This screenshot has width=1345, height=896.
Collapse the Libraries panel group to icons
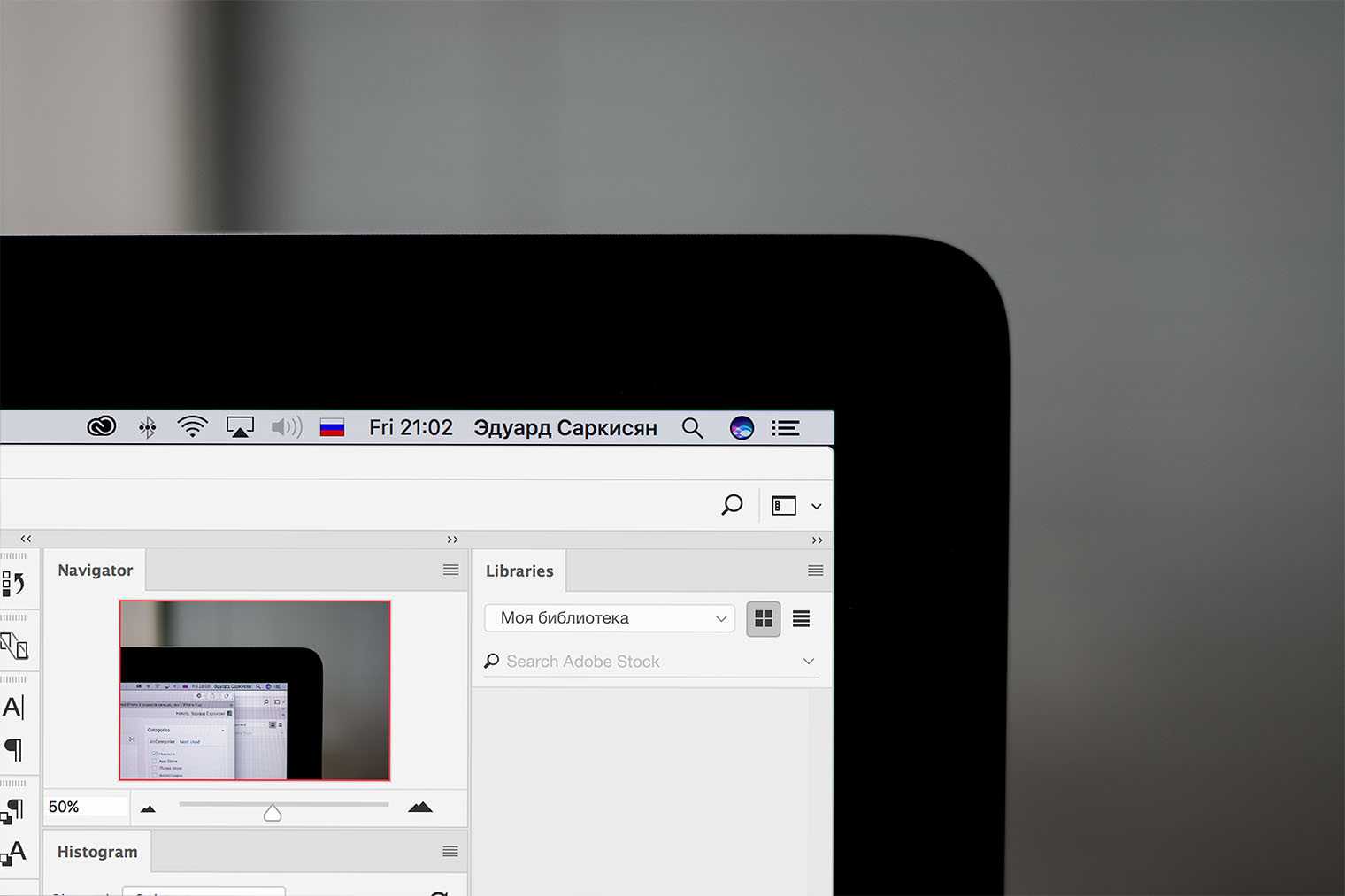click(x=817, y=540)
